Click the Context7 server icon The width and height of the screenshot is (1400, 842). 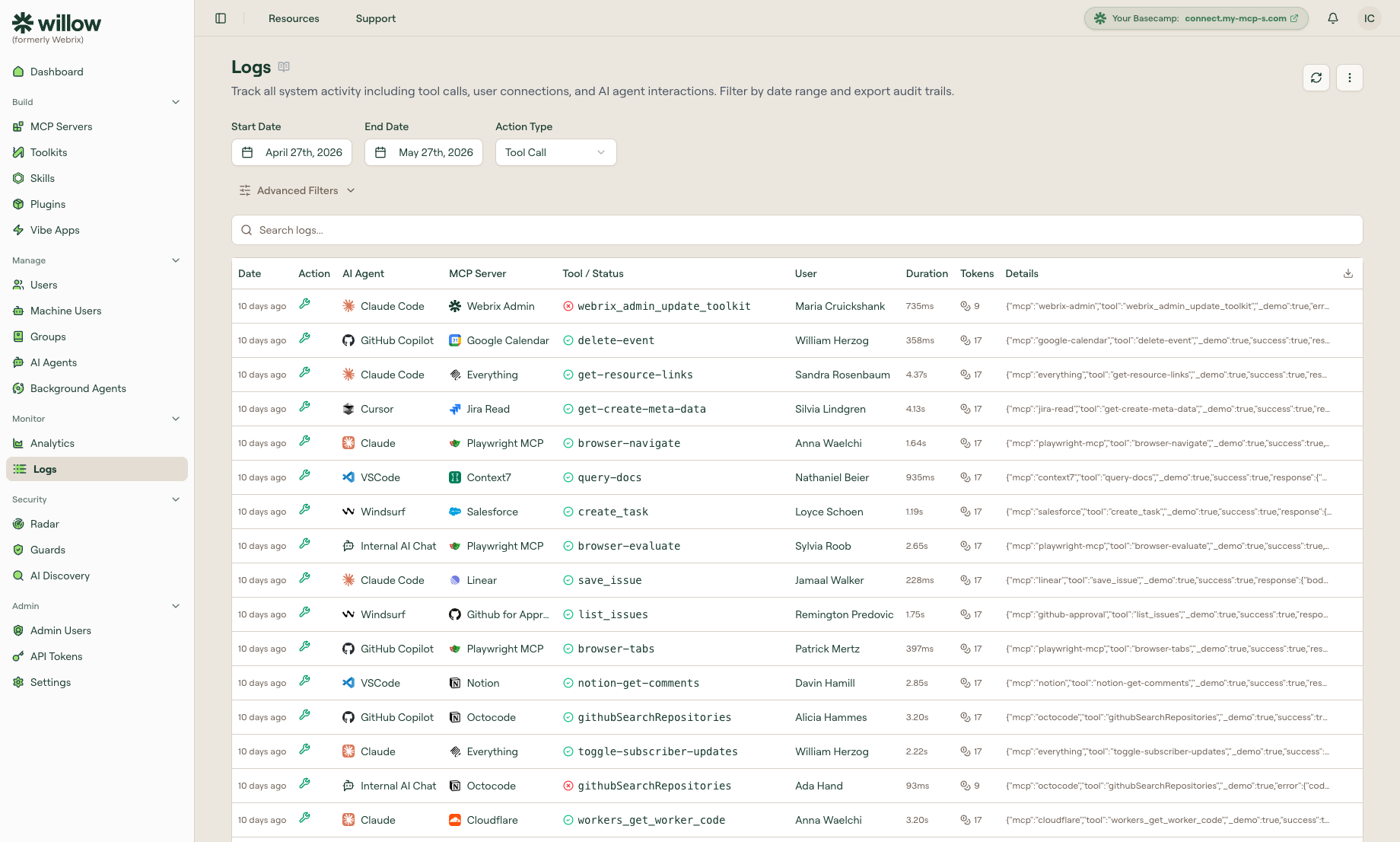pyautogui.click(x=455, y=477)
